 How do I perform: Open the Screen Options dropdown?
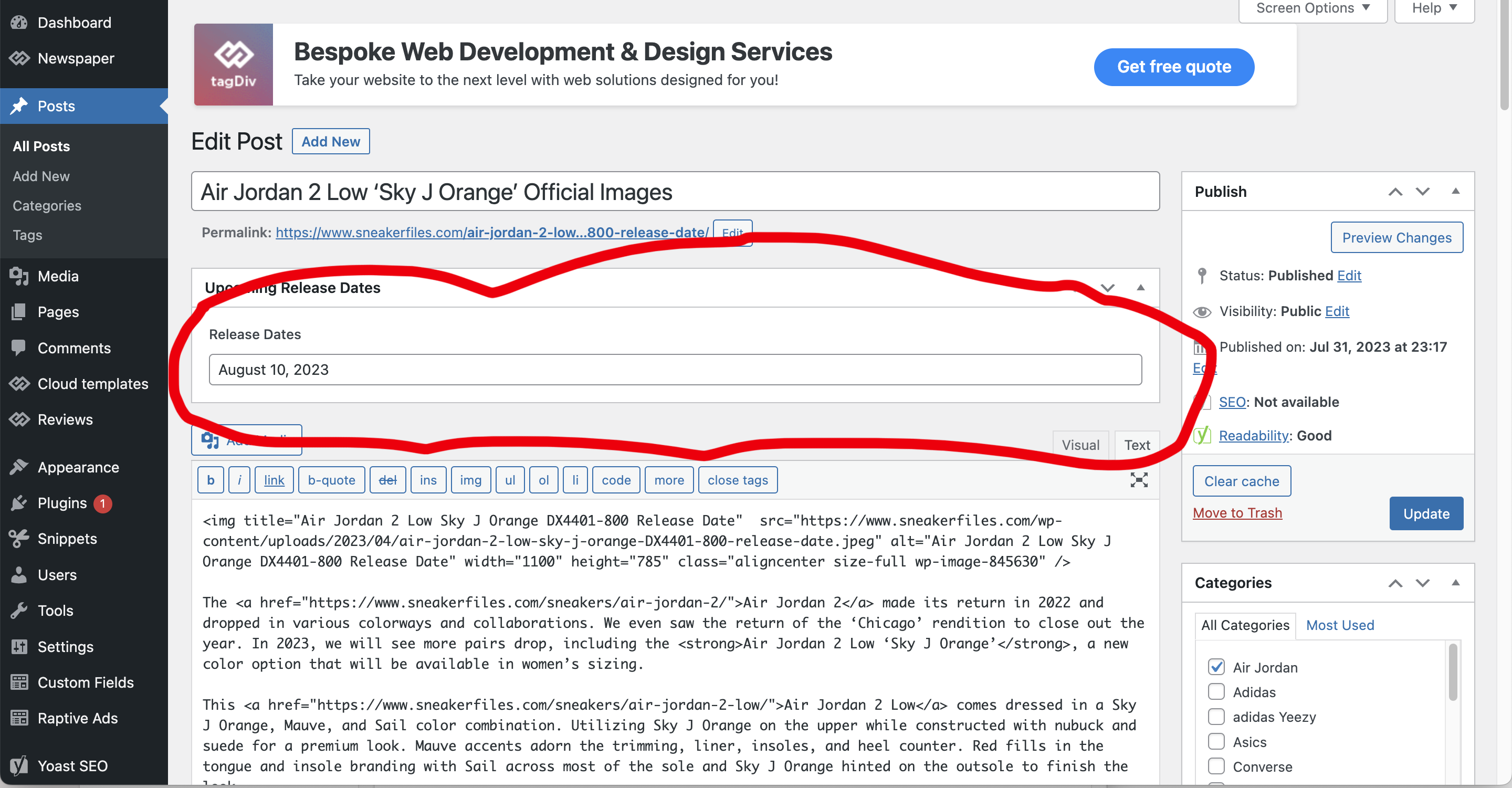(1312, 8)
